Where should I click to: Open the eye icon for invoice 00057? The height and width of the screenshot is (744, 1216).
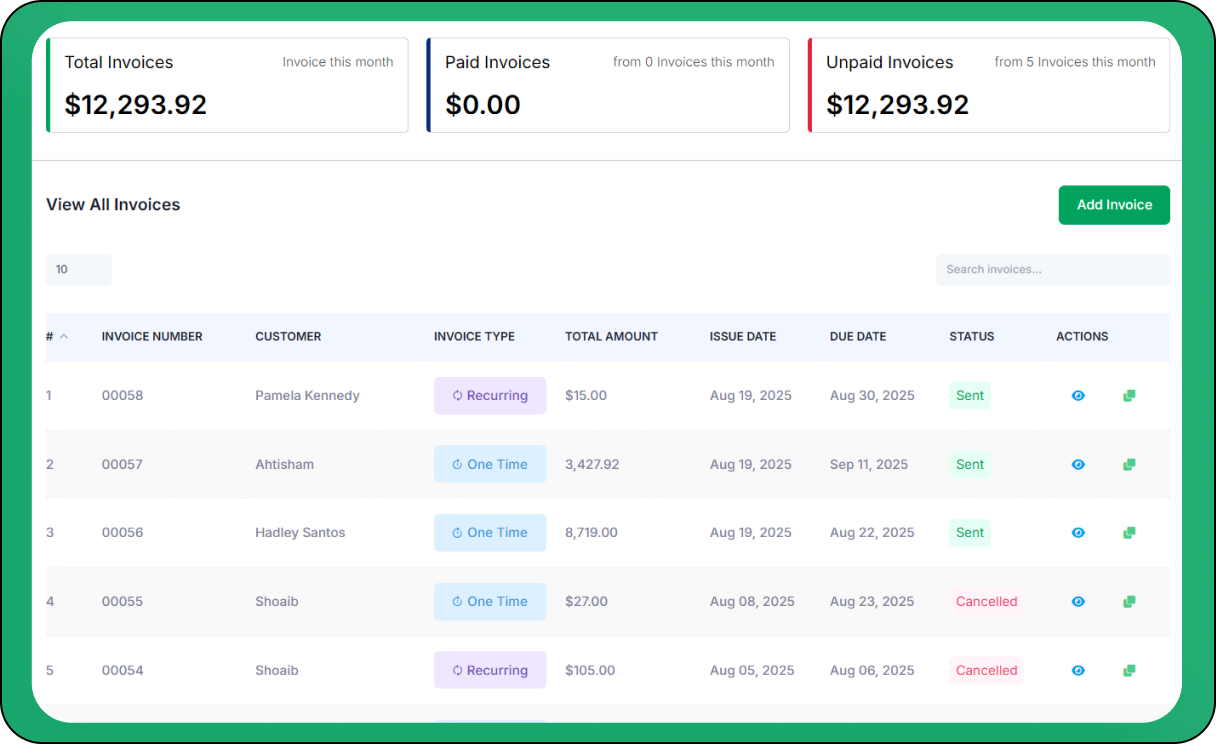pos(1078,465)
